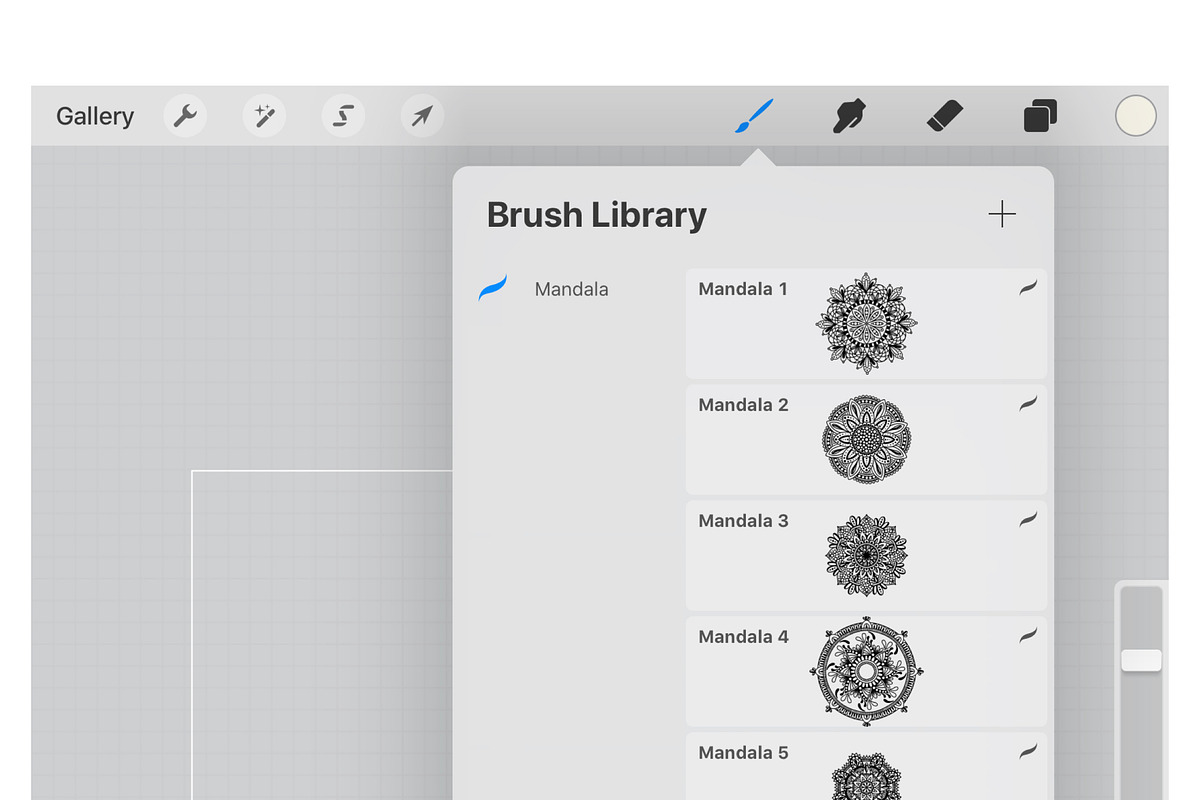Viewport: 1200px width, 800px height.
Task: Select the Eraser tool
Action: (x=944, y=116)
